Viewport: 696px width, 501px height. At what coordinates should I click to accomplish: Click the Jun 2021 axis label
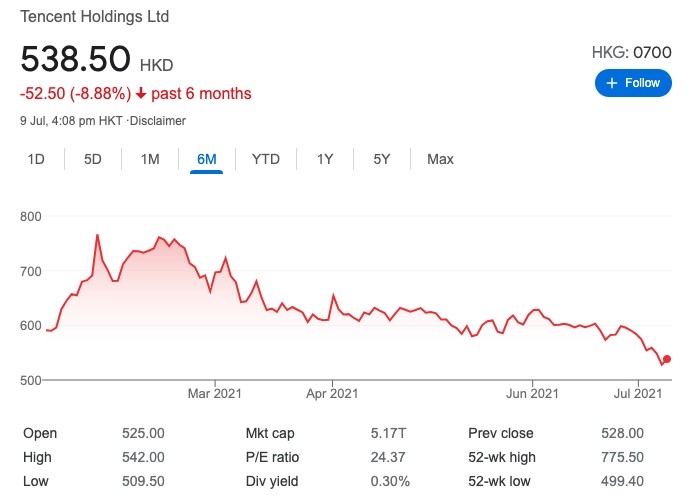[531, 394]
